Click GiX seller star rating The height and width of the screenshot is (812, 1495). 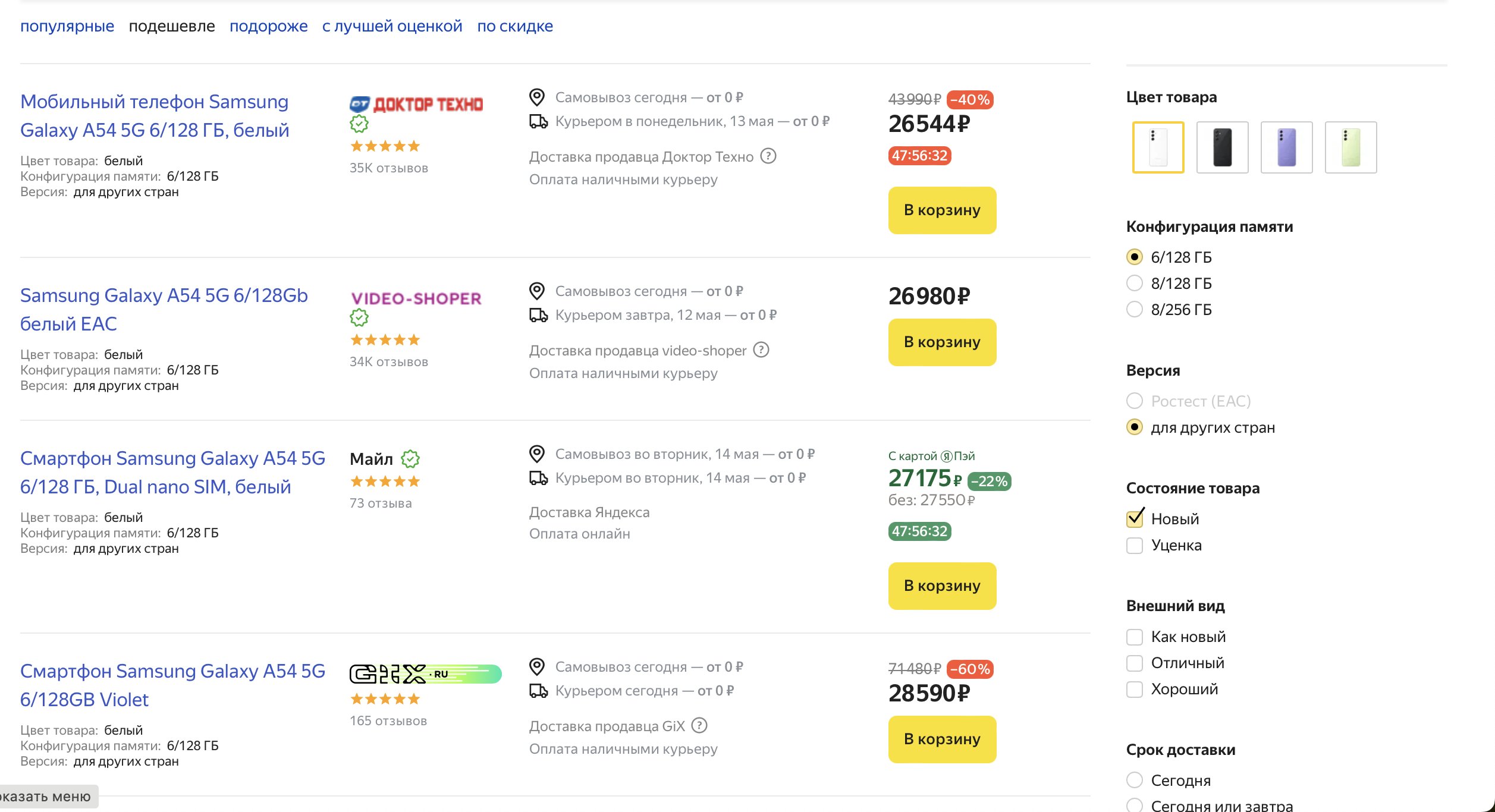[x=385, y=699]
